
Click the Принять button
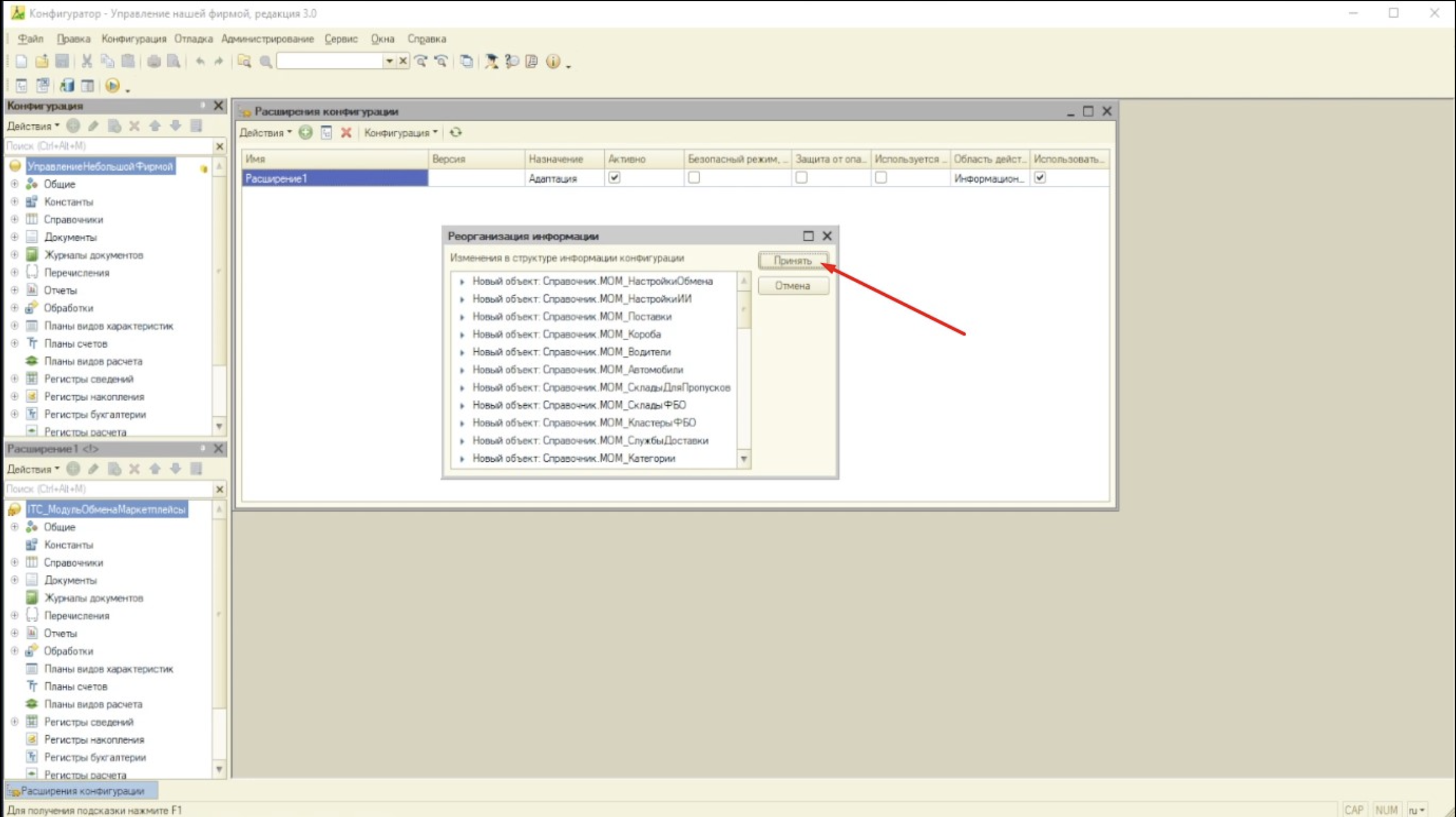(x=793, y=261)
